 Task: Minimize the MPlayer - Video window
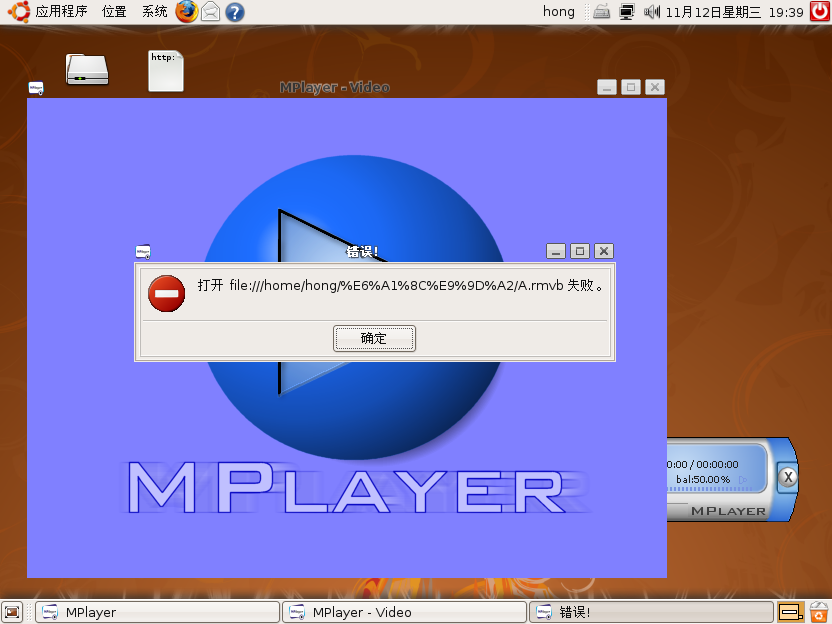pyautogui.click(x=607, y=87)
